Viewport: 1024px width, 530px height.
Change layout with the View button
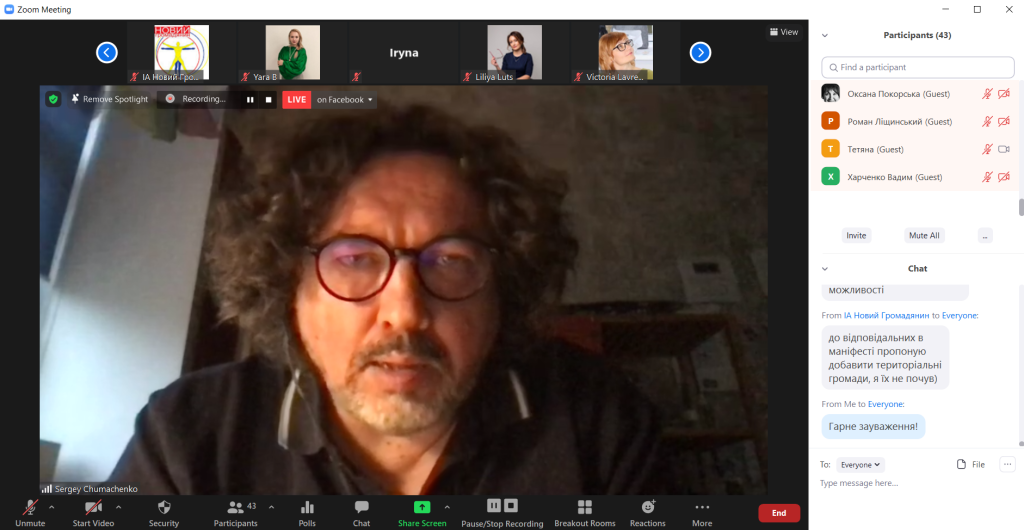point(784,32)
